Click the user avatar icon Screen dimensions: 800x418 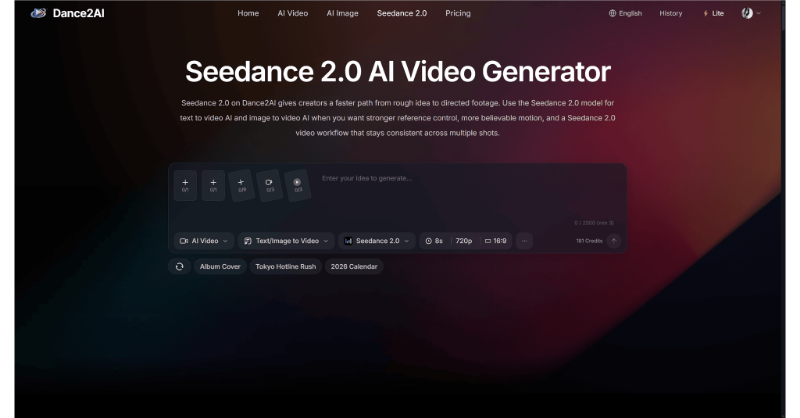click(x=747, y=13)
